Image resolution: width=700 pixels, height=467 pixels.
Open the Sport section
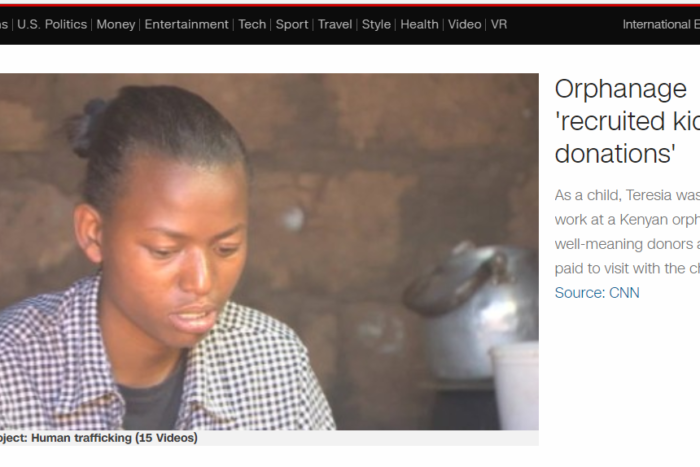tap(292, 24)
